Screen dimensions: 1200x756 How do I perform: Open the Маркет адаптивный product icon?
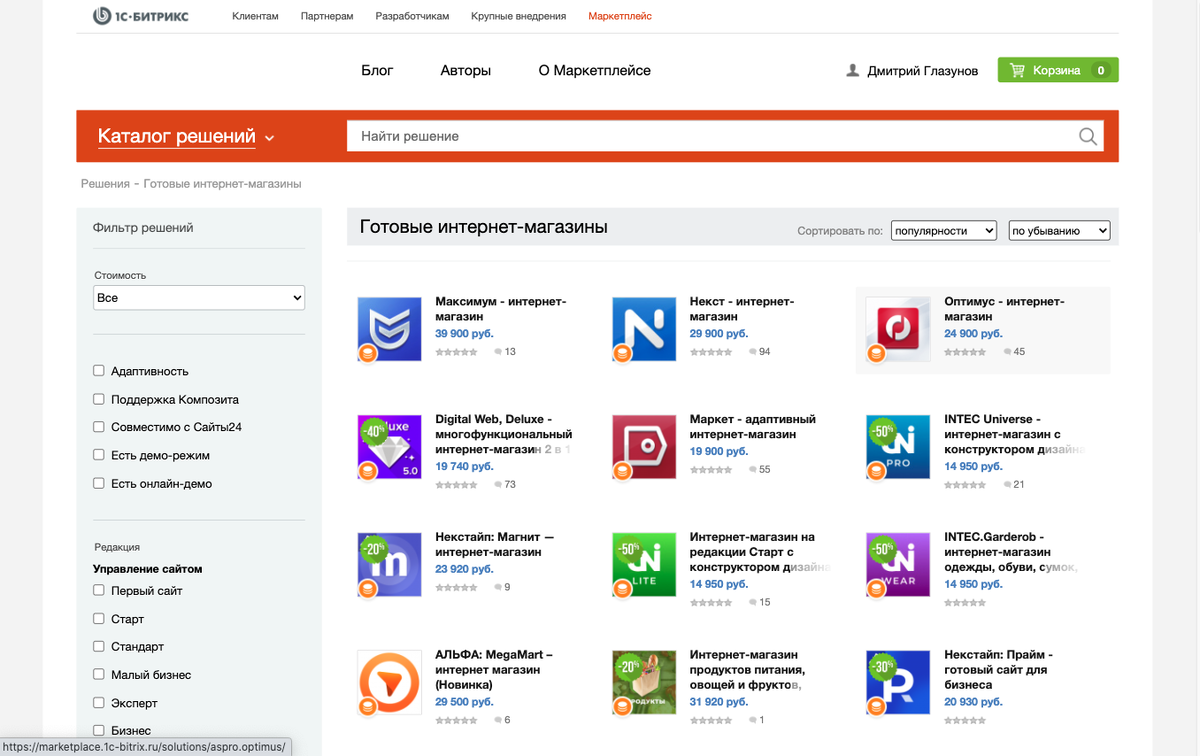644,447
